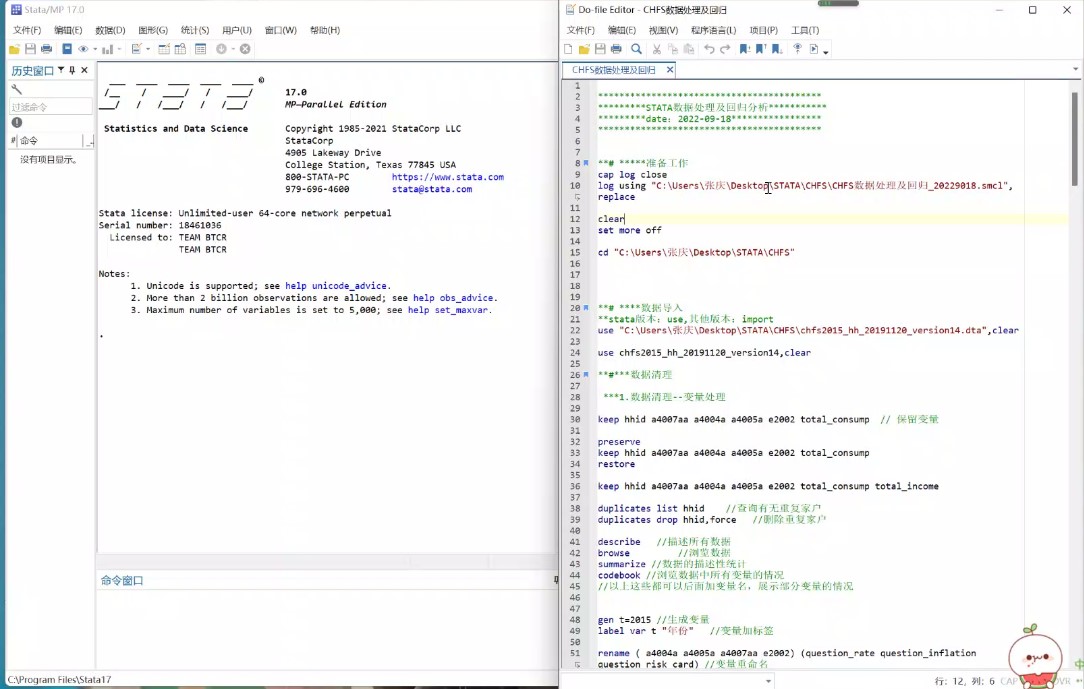The height and width of the screenshot is (689, 1084).
Task: Expand the Execute button dropdown arrow
Action: [x=826, y=50]
